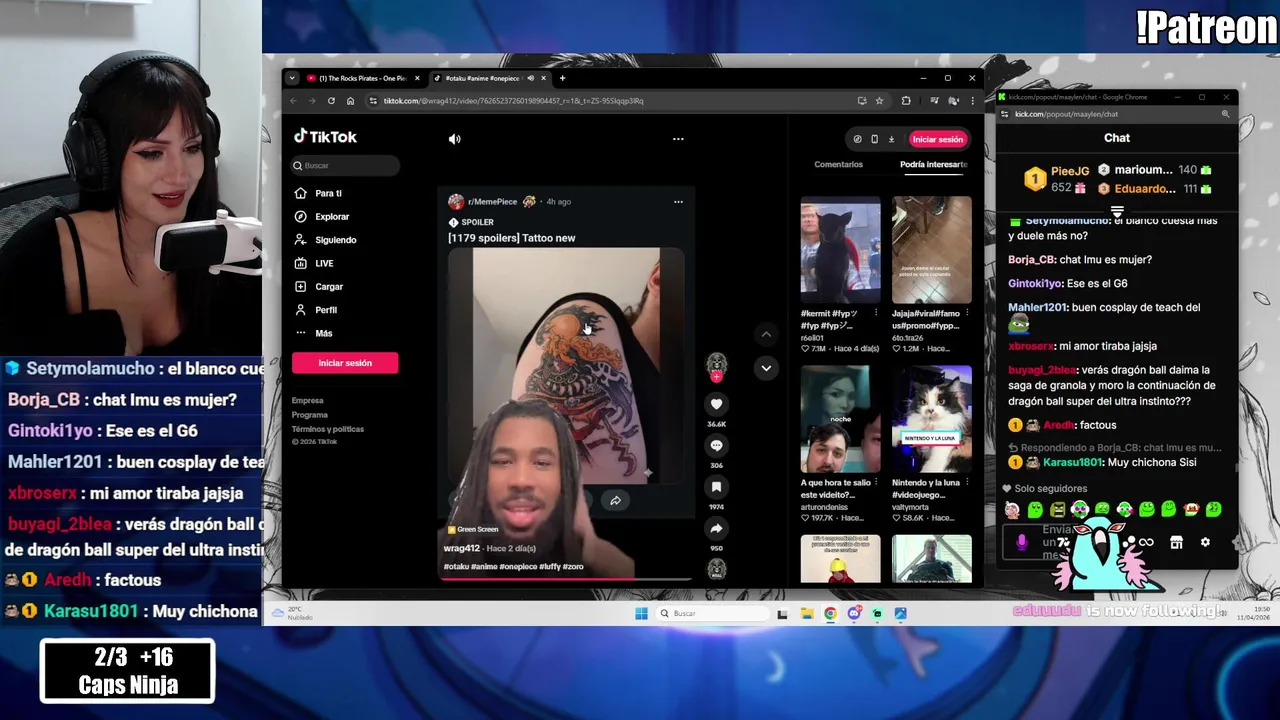Click the phone app icon in TikTok header
The height and width of the screenshot is (720, 1280).
coord(874,139)
